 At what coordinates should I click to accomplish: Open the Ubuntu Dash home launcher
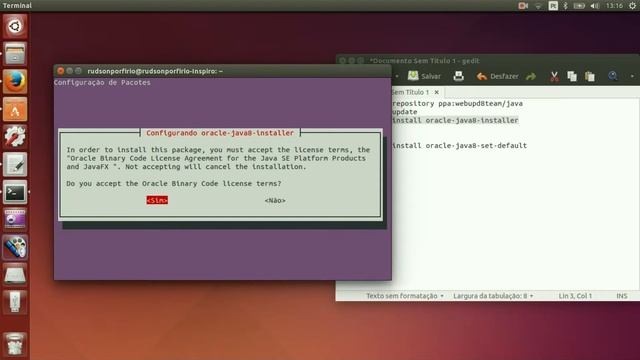point(15,26)
